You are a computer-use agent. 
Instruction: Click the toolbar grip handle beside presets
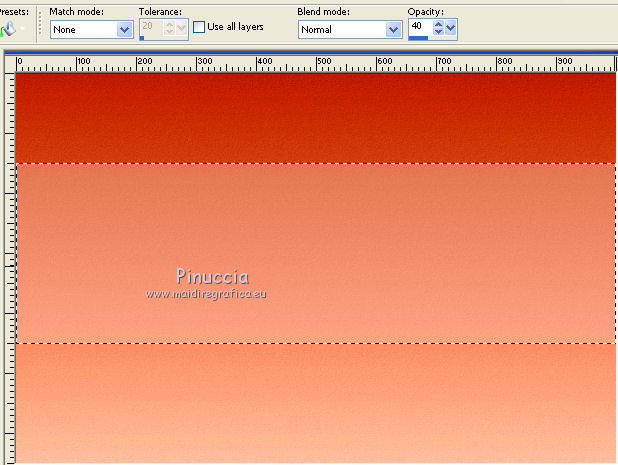point(40,24)
